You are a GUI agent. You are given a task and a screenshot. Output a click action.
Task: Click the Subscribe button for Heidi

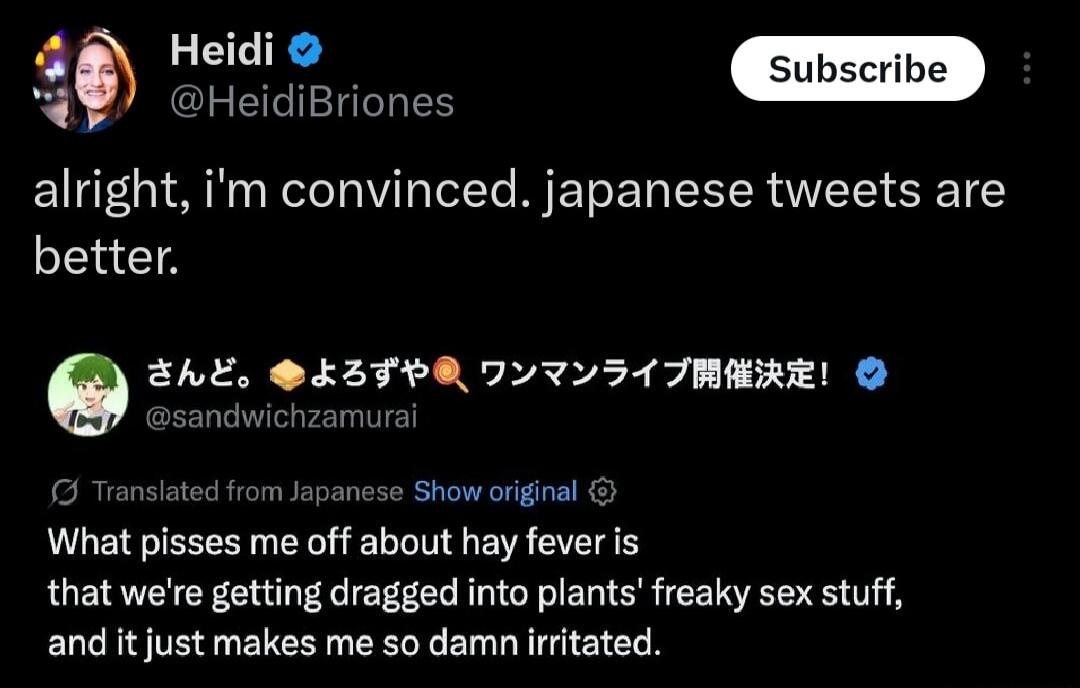(857, 69)
